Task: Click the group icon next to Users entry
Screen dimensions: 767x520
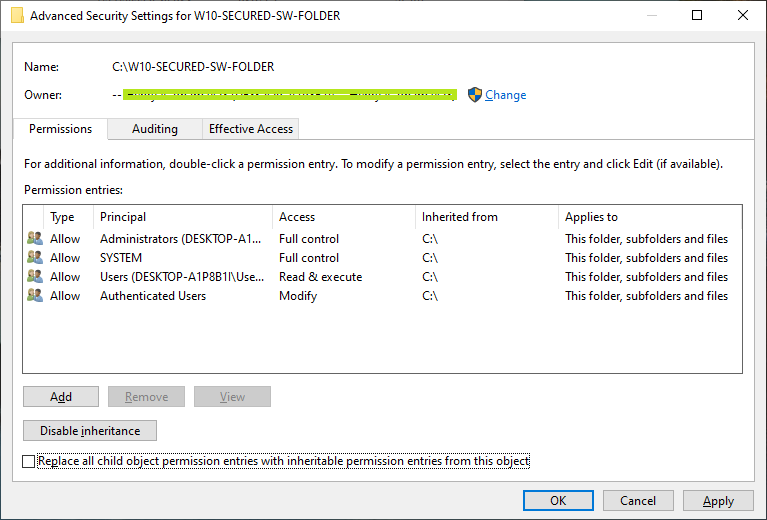Action: [35, 276]
